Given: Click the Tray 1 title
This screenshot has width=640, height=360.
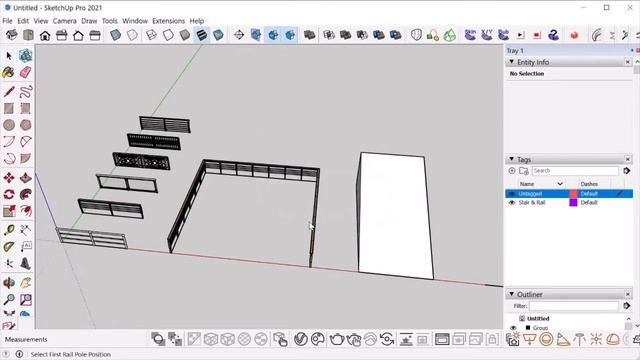Looking at the screenshot, I should [515, 51].
